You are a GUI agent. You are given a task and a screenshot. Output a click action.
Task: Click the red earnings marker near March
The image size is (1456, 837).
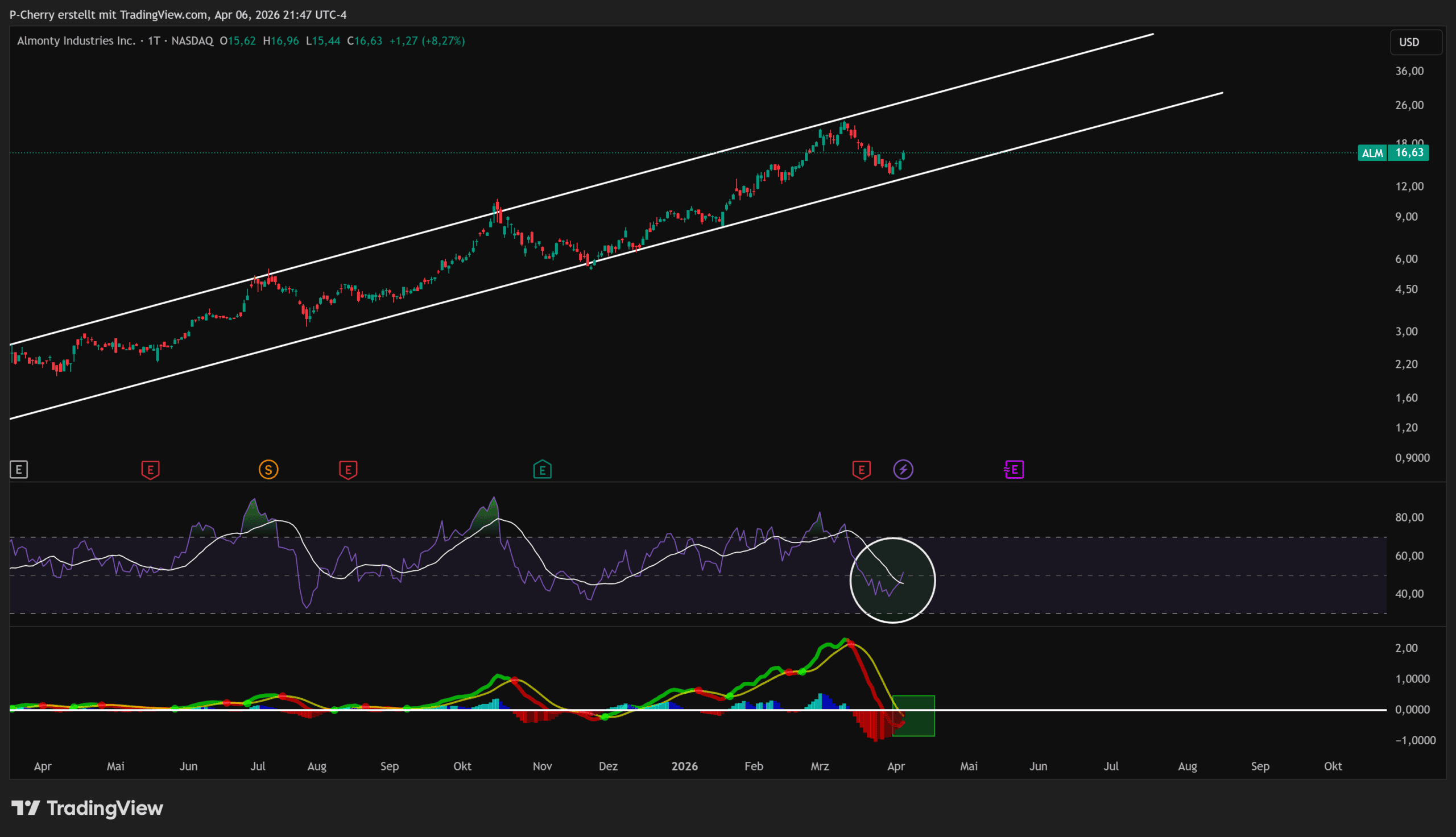click(861, 470)
